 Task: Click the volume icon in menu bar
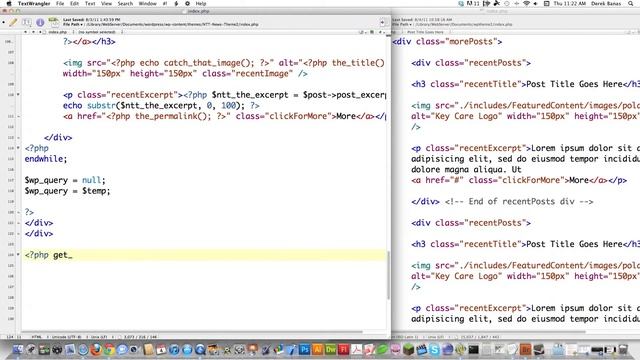pos(535,3)
